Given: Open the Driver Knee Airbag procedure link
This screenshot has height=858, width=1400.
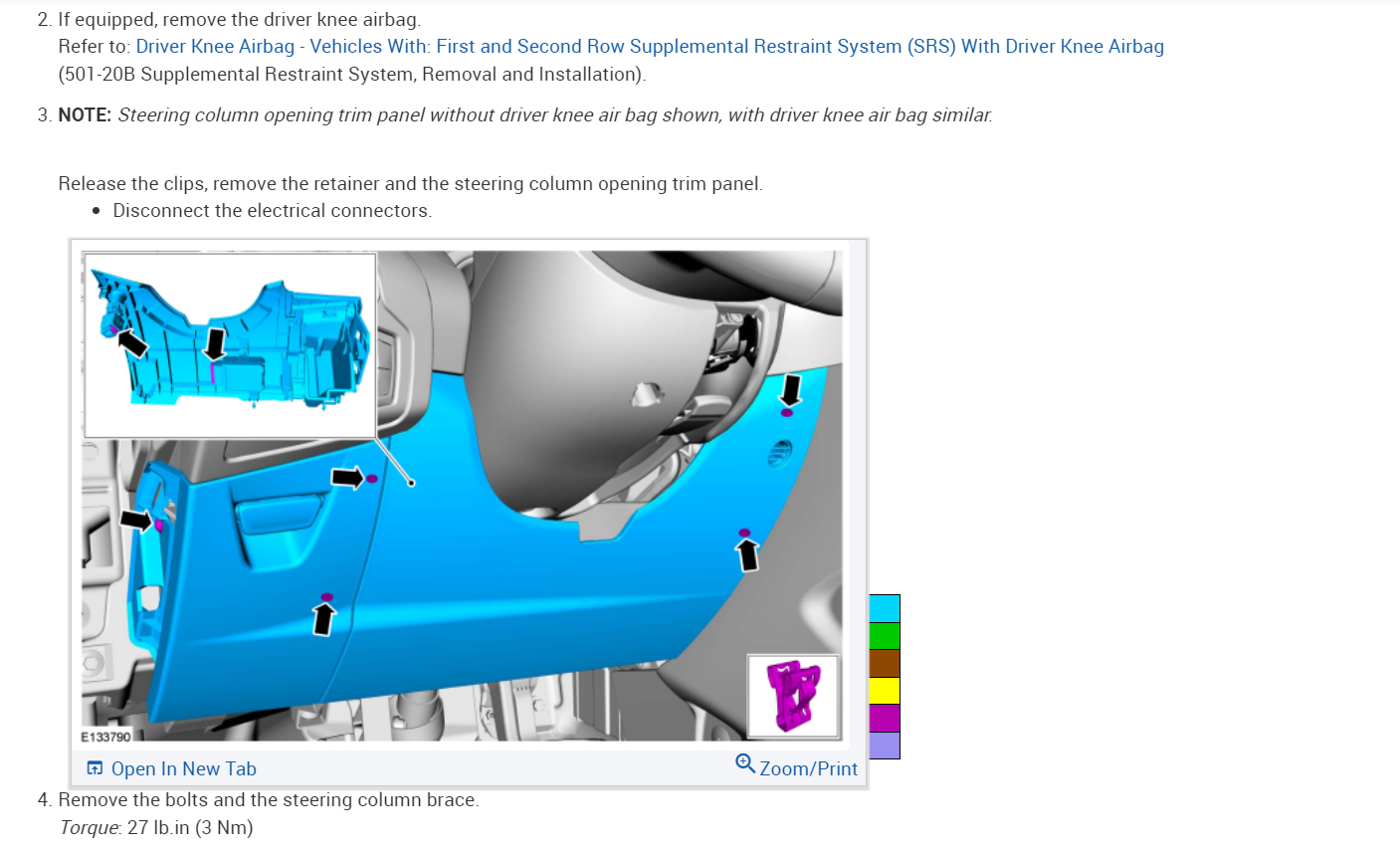Looking at the screenshot, I should [649, 46].
